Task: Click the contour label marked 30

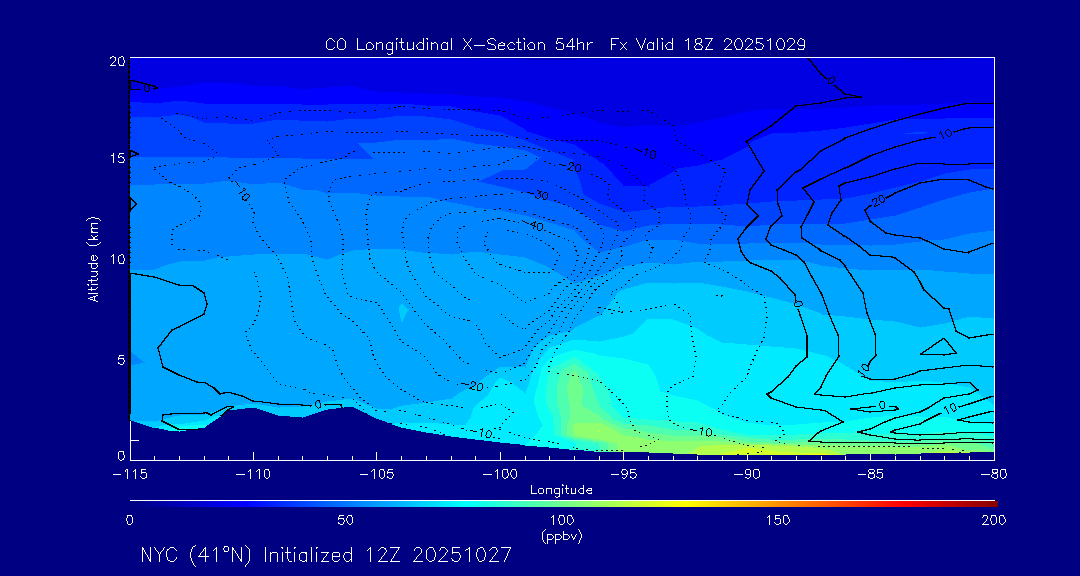Action: pyautogui.click(x=541, y=195)
